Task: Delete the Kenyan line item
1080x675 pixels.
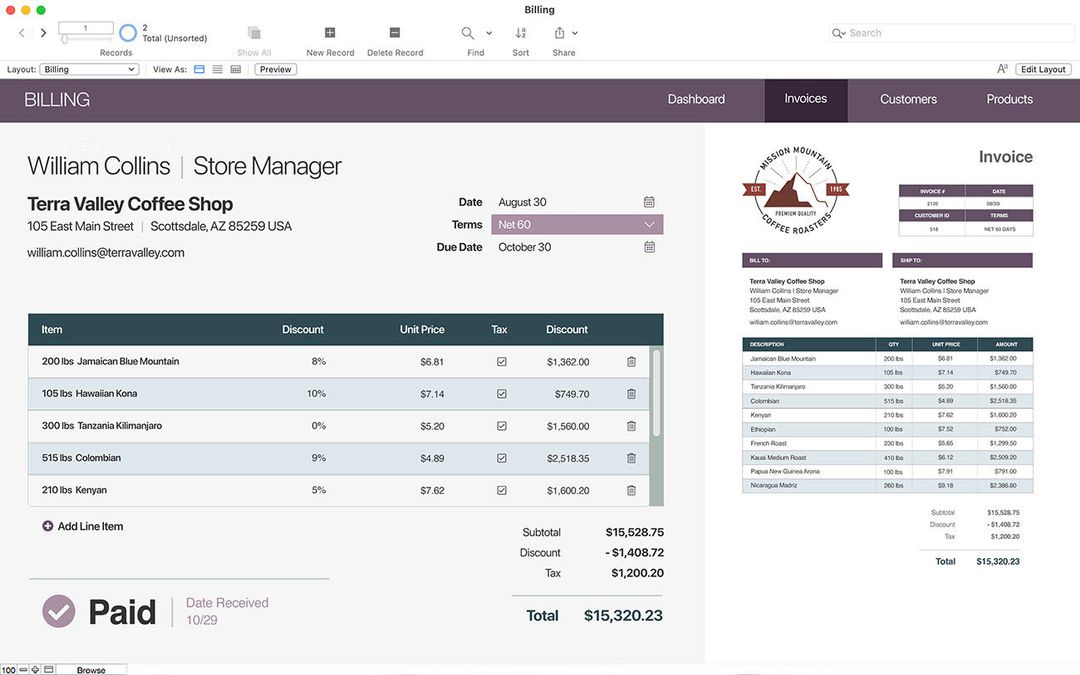Action: point(631,490)
